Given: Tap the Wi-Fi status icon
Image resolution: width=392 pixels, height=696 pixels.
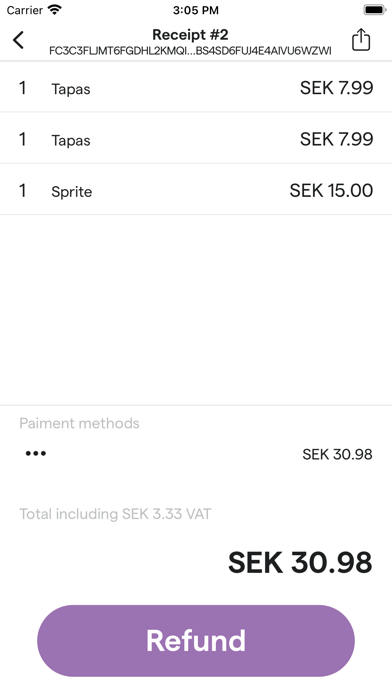Looking at the screenshot, I should [55, 9].
